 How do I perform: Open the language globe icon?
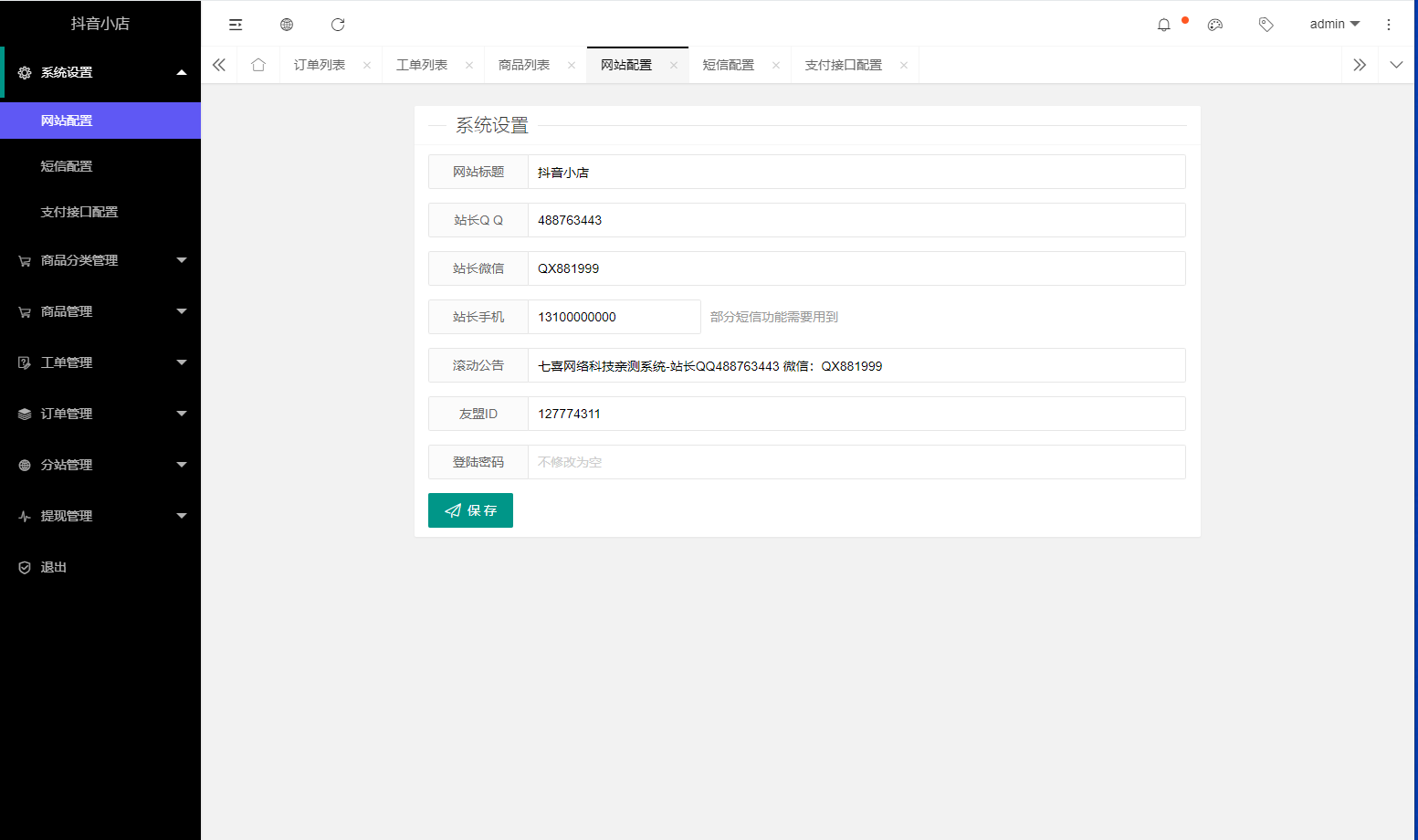tap(287, 24)
